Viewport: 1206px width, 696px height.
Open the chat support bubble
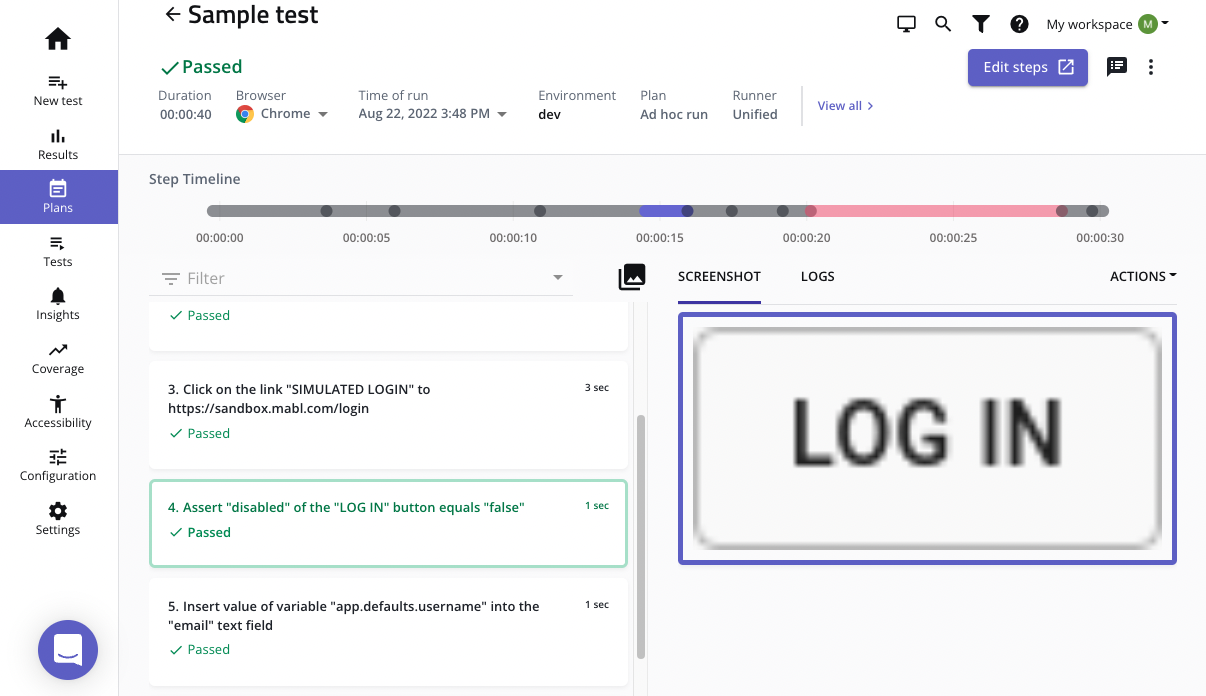(68, 650)
